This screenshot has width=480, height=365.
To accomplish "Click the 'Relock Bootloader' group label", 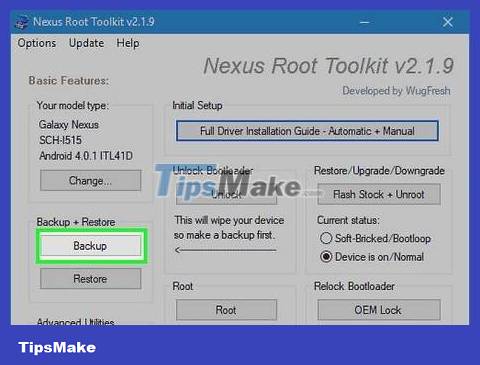I will [354, 286].
